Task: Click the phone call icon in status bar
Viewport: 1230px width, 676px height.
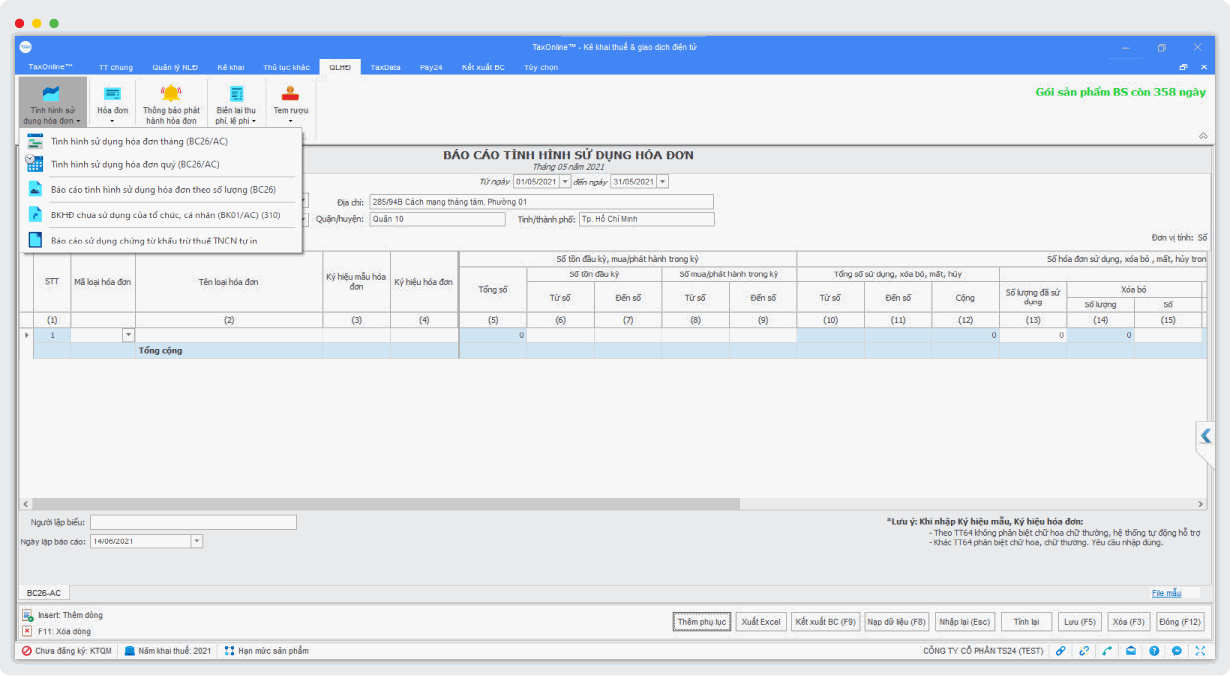Action: pyautogui.click(x=1107, y=651)
